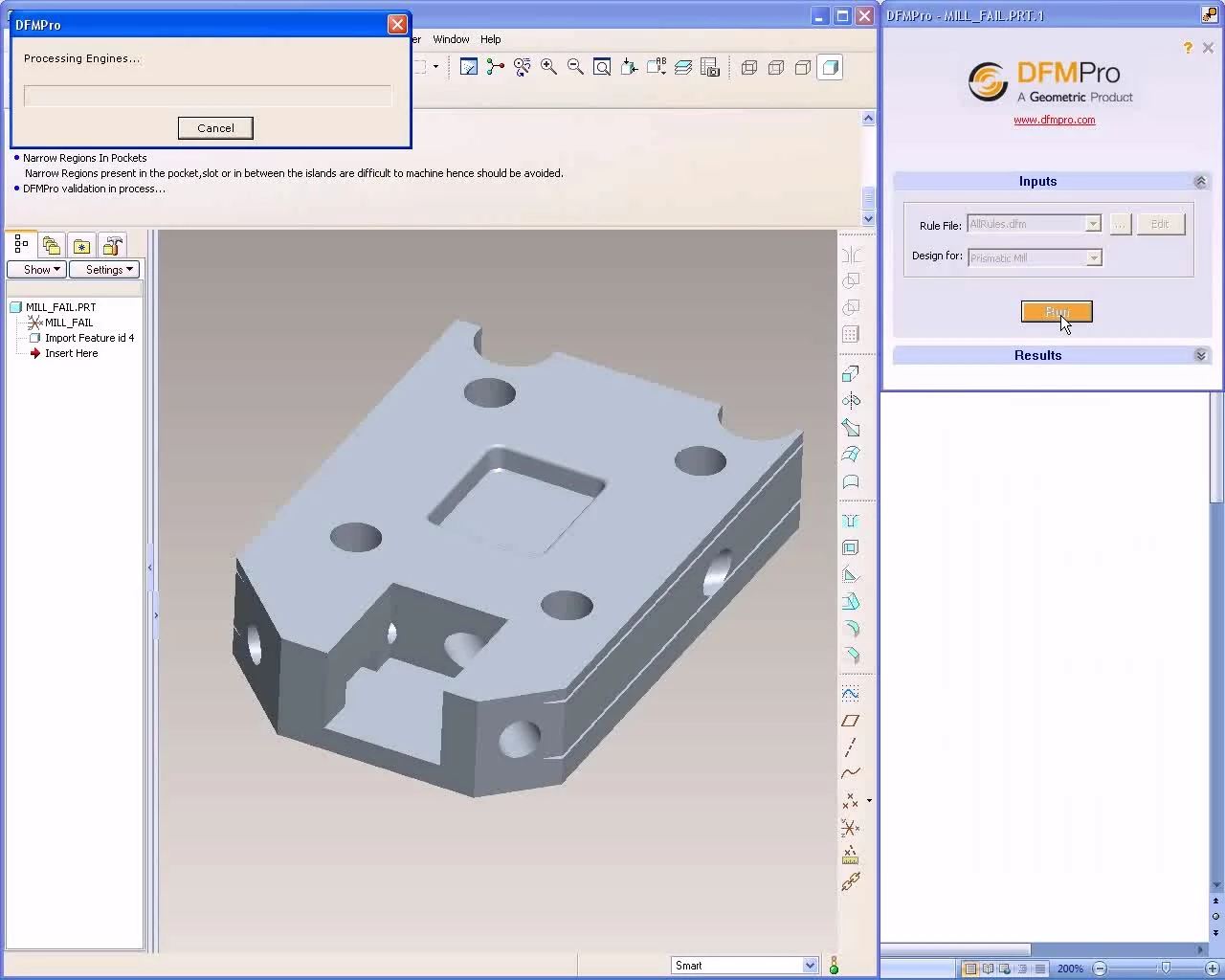The width and height of the screenshot is (1225, 980).
Task: Visit the www.dfmpro.com link
Action: click(x=1054, y=120)
